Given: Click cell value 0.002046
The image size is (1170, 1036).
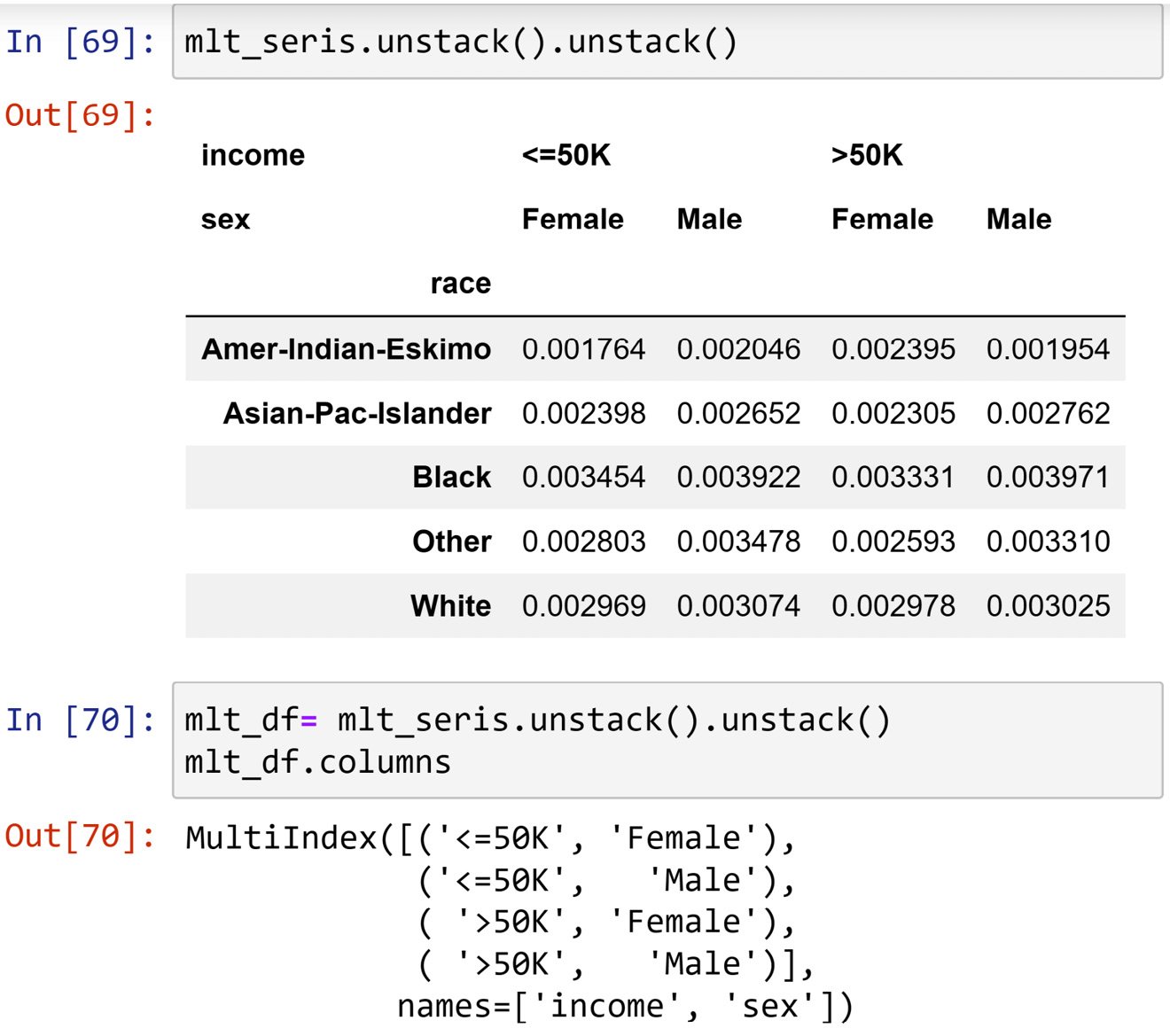Looking at the screenshot, I should 738,348.
